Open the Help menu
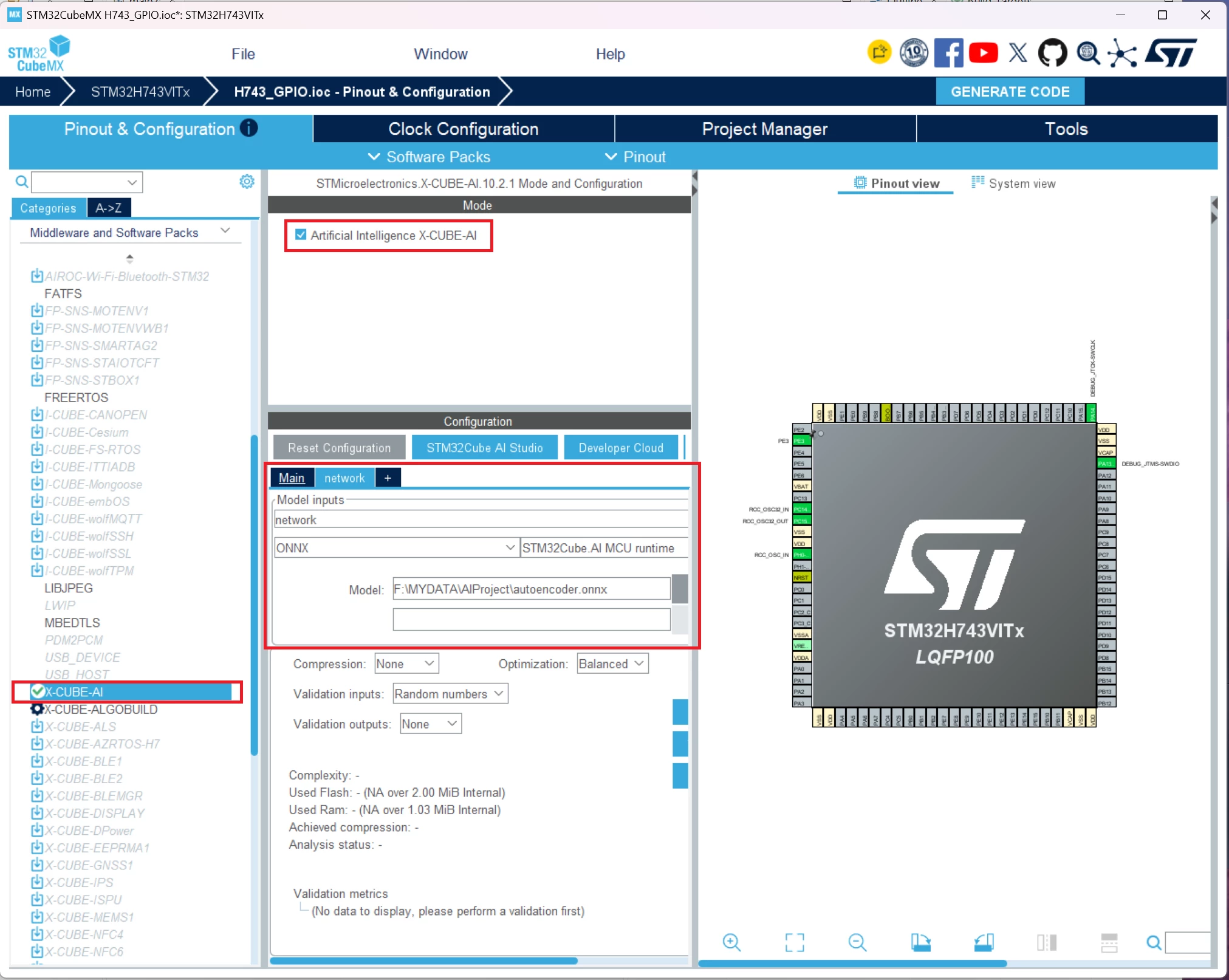 tap(610, 54)
